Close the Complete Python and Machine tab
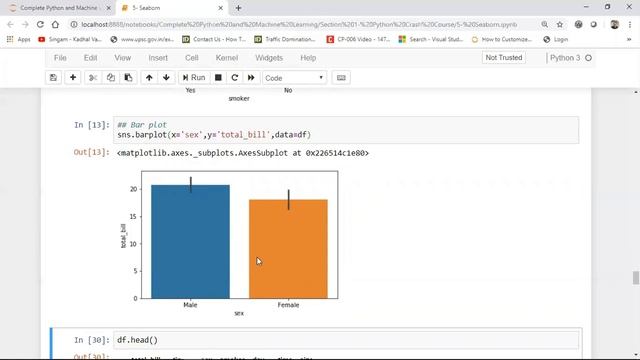 pyautogui.click(x=109, y=8)
